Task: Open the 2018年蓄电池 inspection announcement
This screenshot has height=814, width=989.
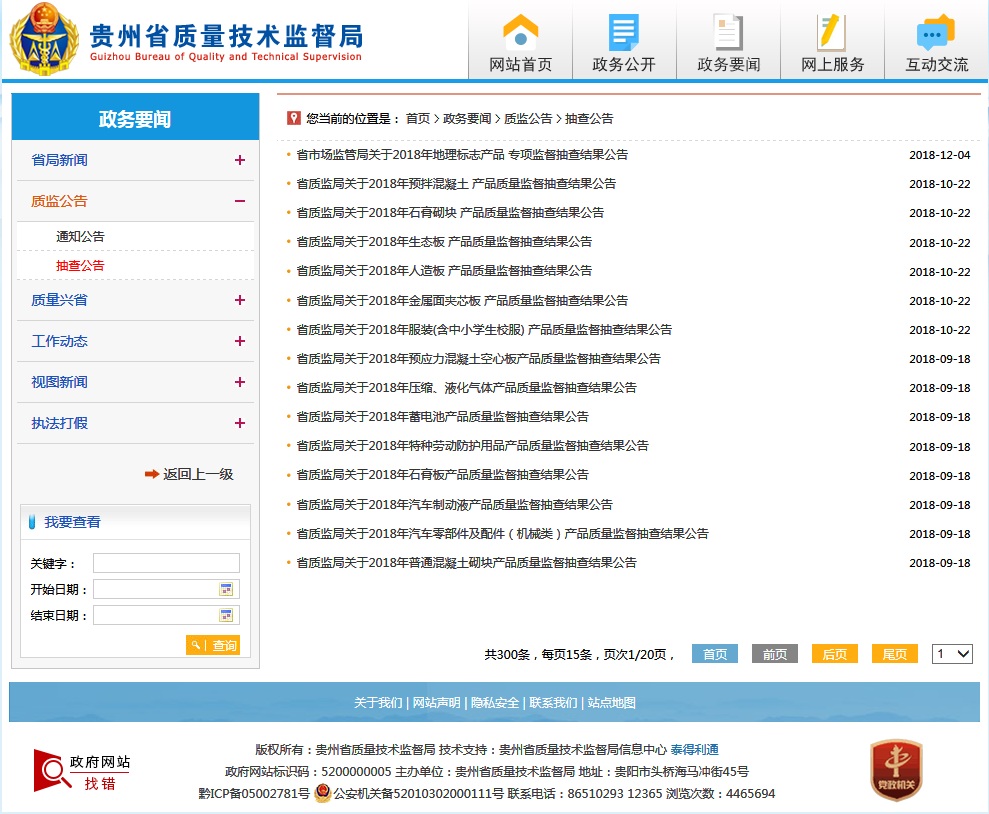Action: 442,417
